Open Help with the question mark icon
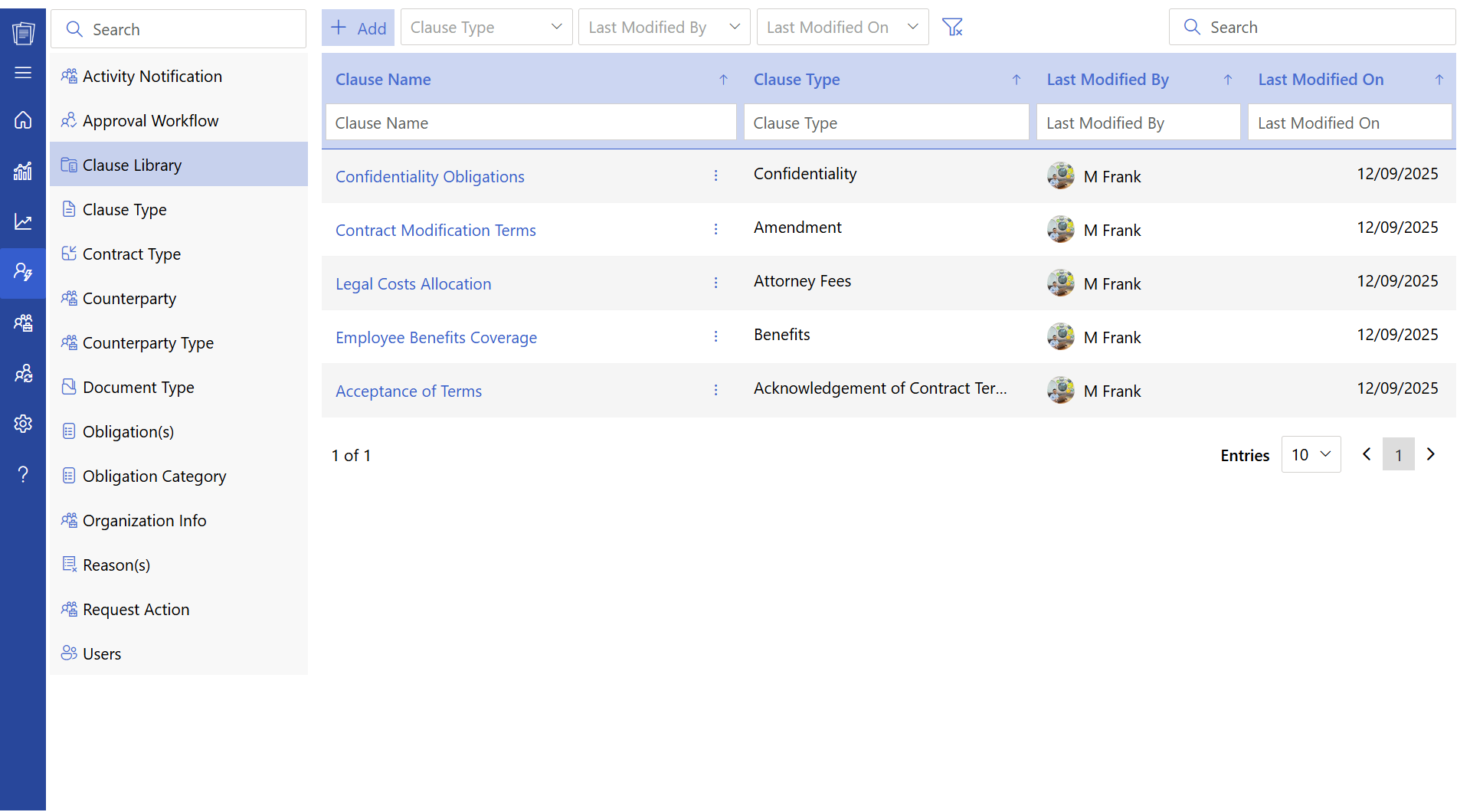 23,474
